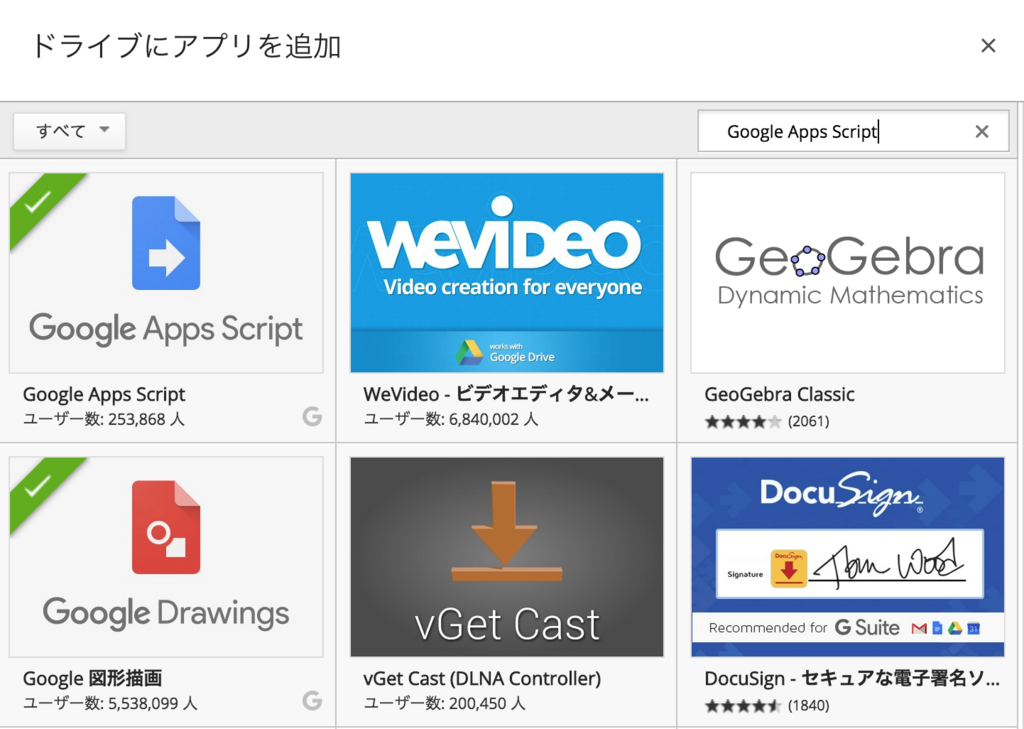Click the DocuSign - セキュアな電子署名 title
The height and width of the screenshot is (729, 1024).
[x=852, y=679]
